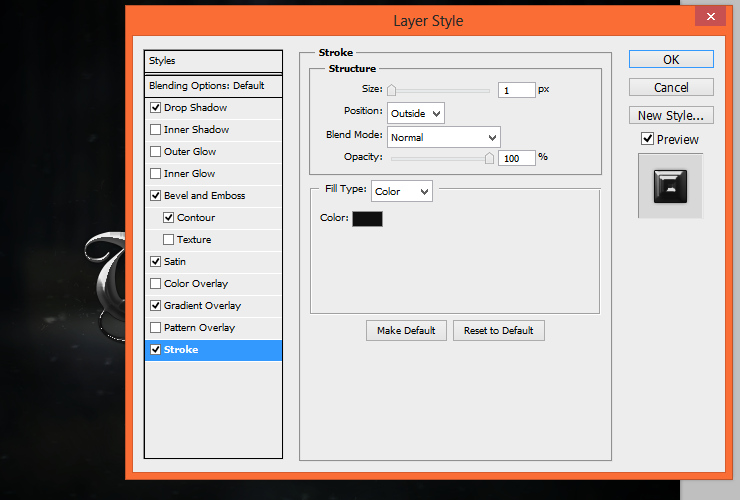Select Blending Options: Default entry
740x500 pixels.
coord(213,85)
